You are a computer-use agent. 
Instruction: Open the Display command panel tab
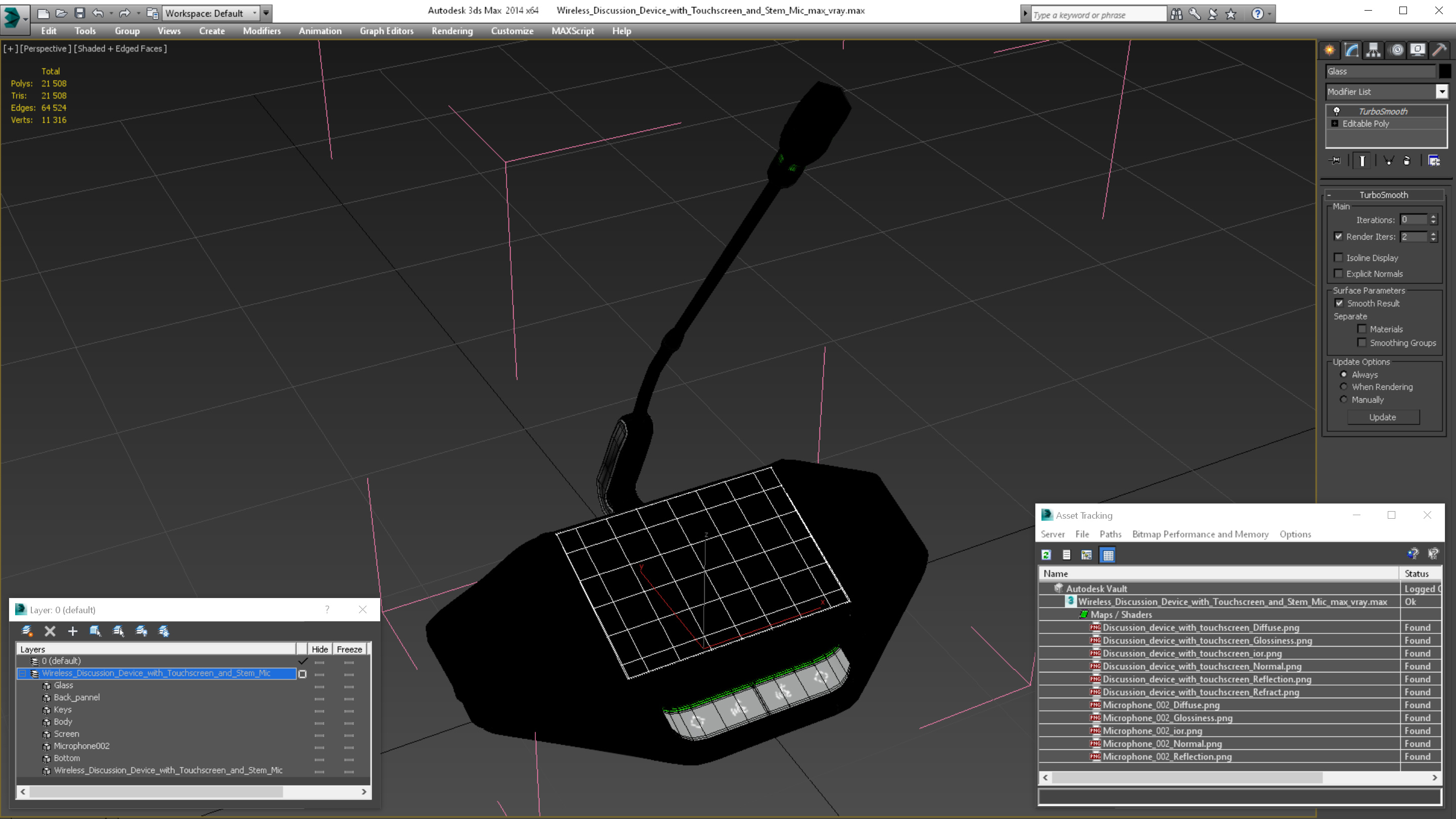tap(1418, 50)
